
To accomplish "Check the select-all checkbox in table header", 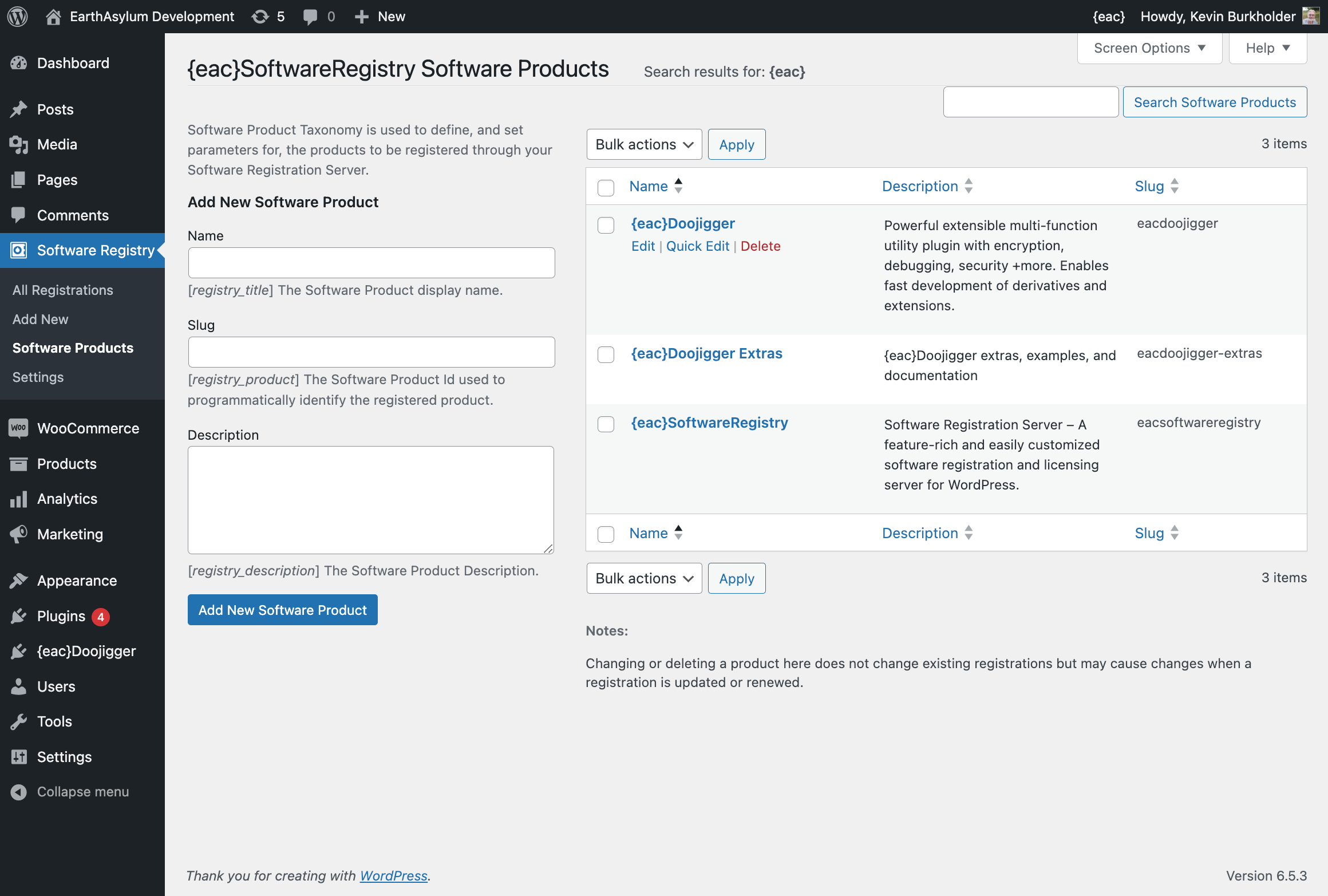I will point(606,187).
